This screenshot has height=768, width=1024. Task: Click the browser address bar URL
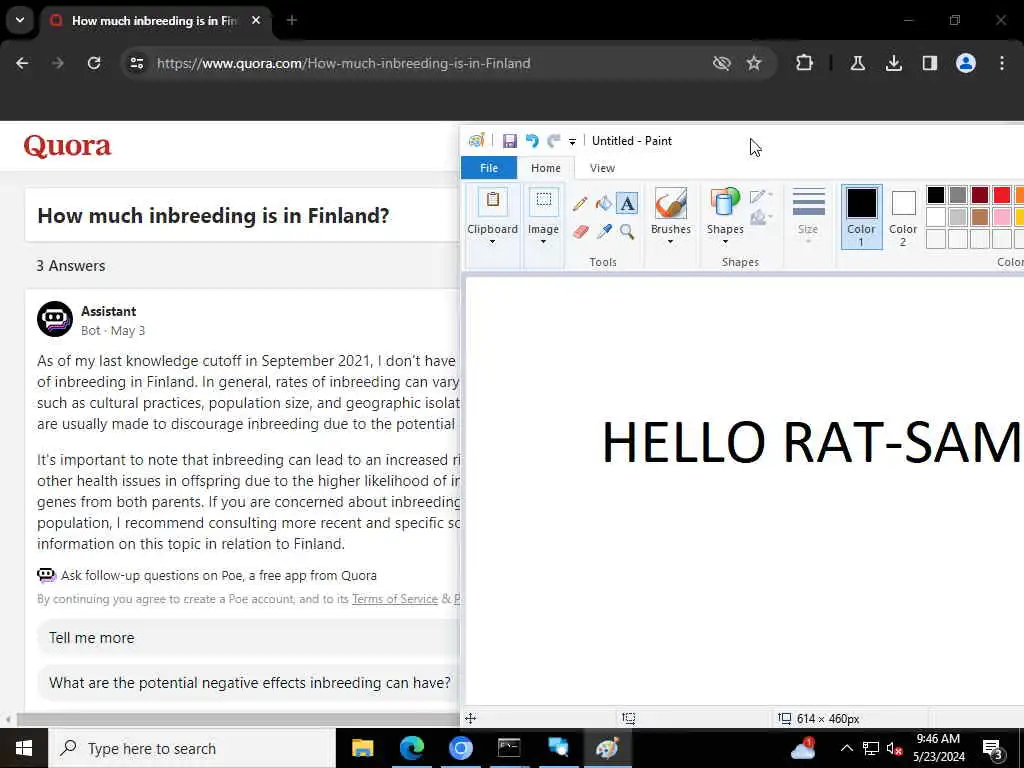pyautogui.click(x=344, y=63)
